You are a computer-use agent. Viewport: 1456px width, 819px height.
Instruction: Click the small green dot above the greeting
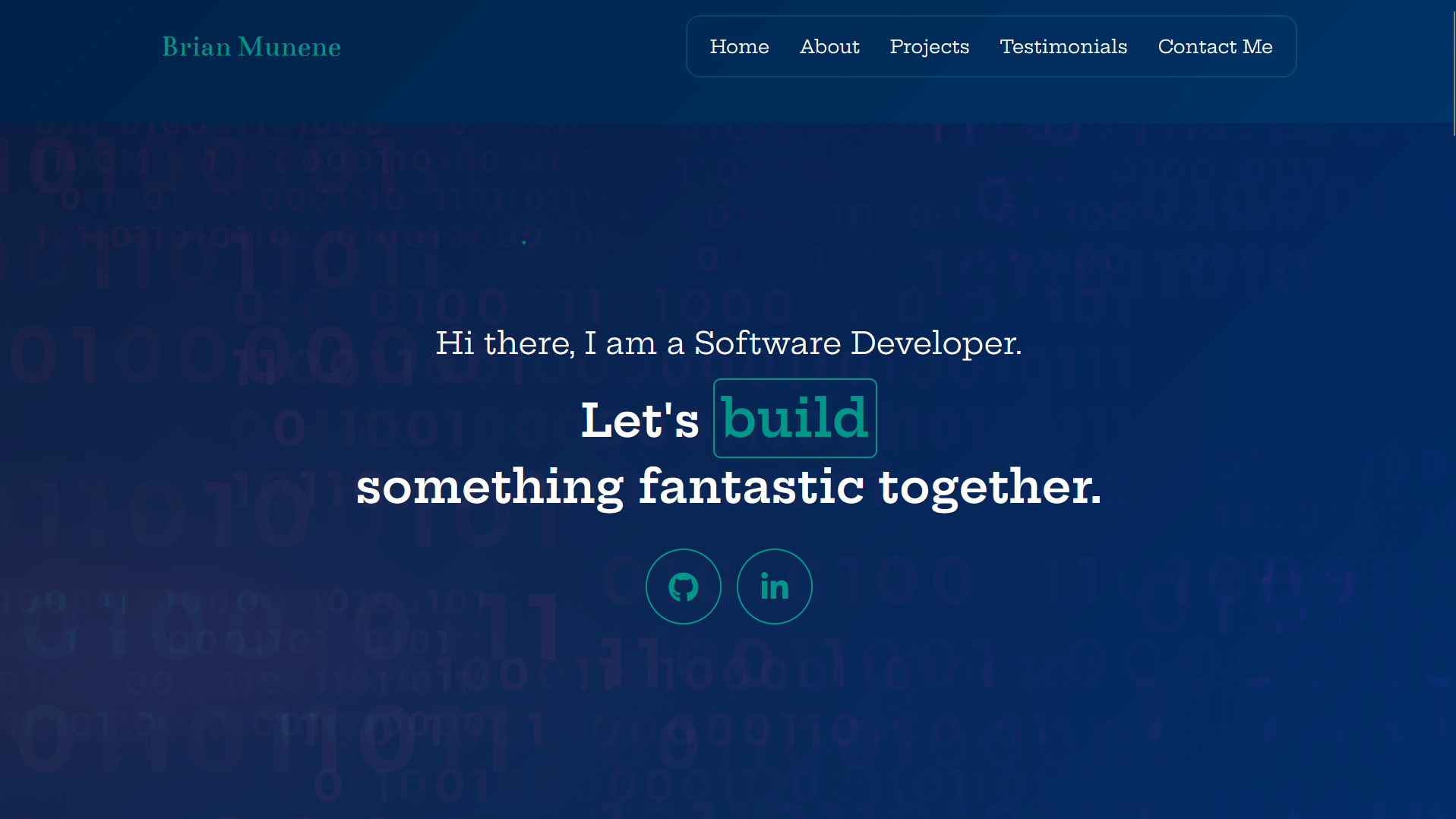[524, 242]
